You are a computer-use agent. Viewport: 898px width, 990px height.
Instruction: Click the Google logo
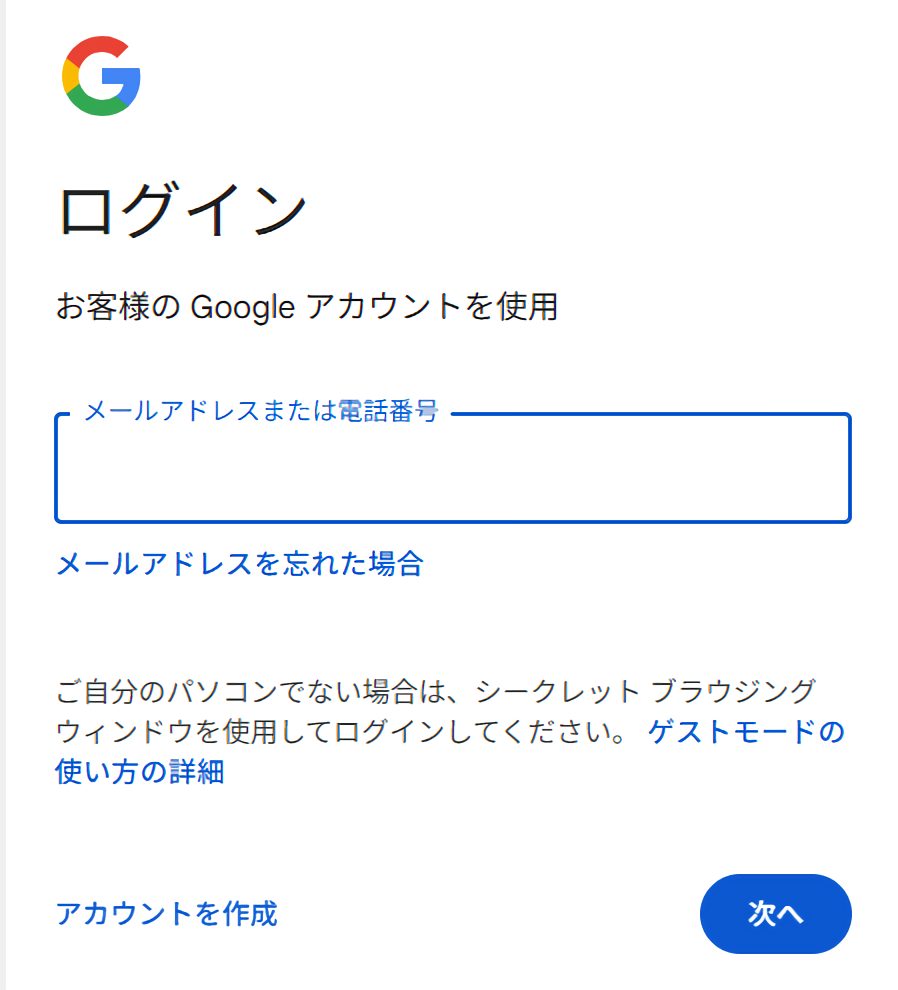(x=101, y=76)
